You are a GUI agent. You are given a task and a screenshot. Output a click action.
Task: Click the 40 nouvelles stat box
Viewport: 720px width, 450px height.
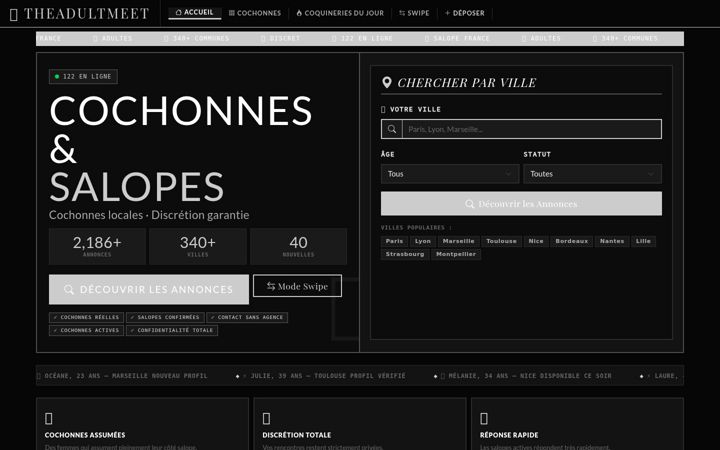click(x=298, y=247)
